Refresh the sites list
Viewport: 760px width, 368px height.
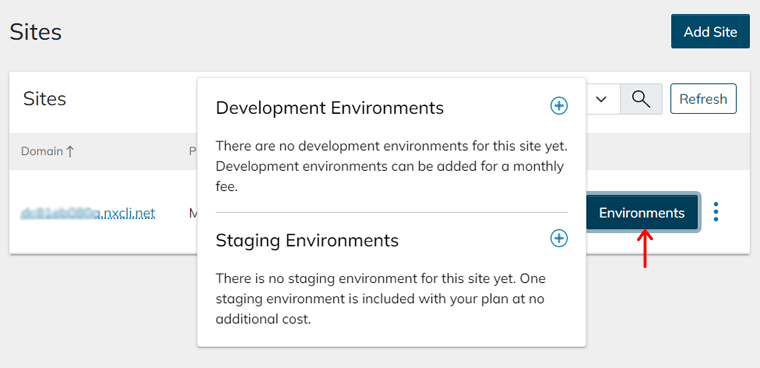click(x=703, y=99)
